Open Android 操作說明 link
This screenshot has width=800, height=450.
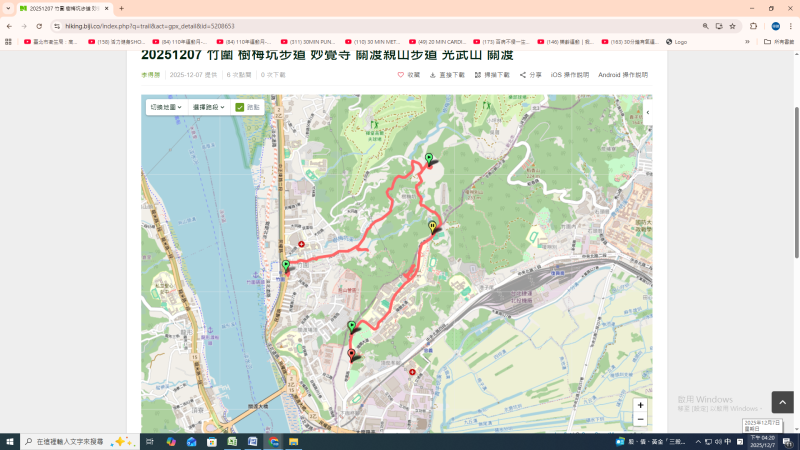(622, 75)
